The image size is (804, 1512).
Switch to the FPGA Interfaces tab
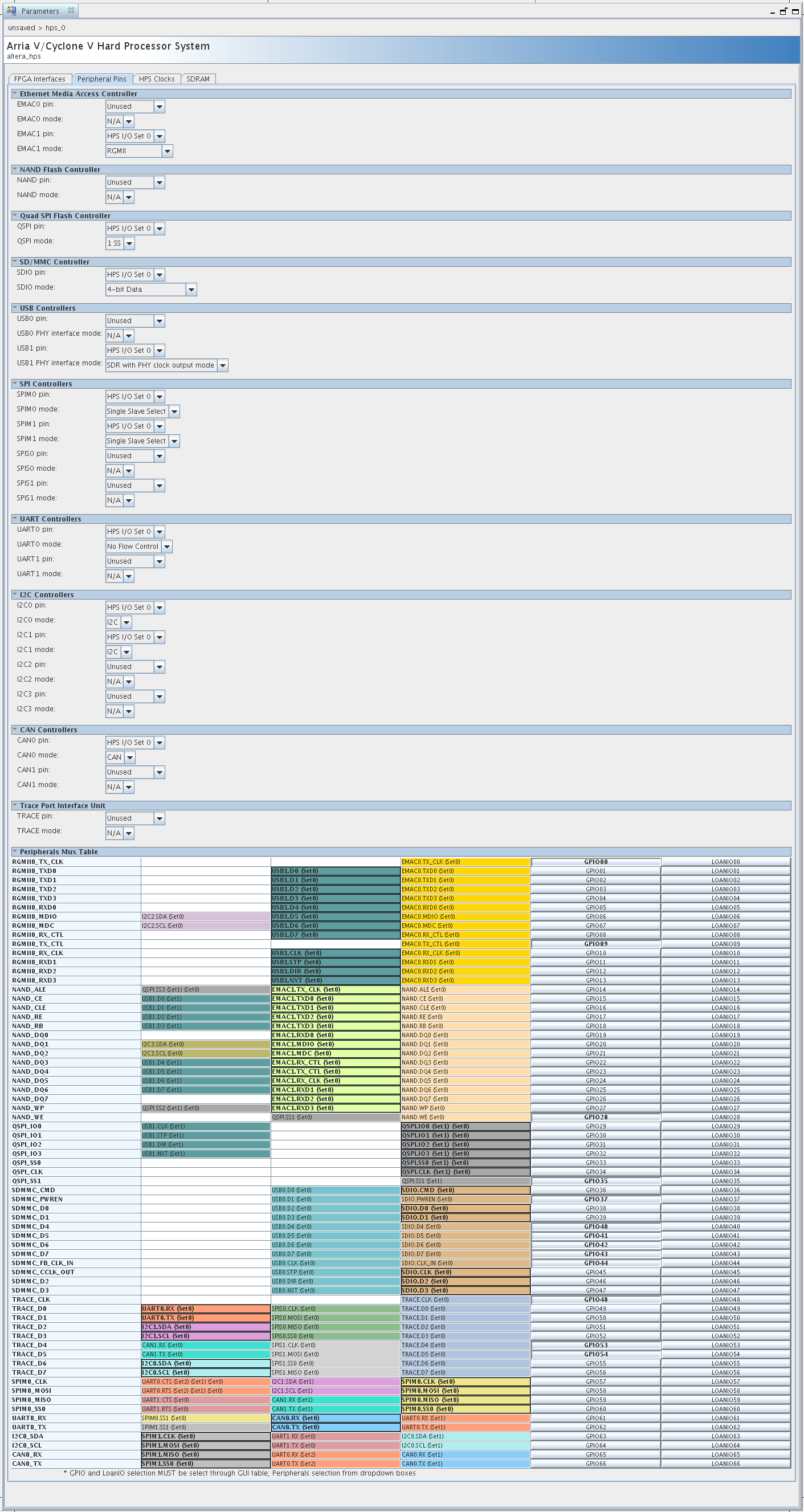click(x=40, y=79)
